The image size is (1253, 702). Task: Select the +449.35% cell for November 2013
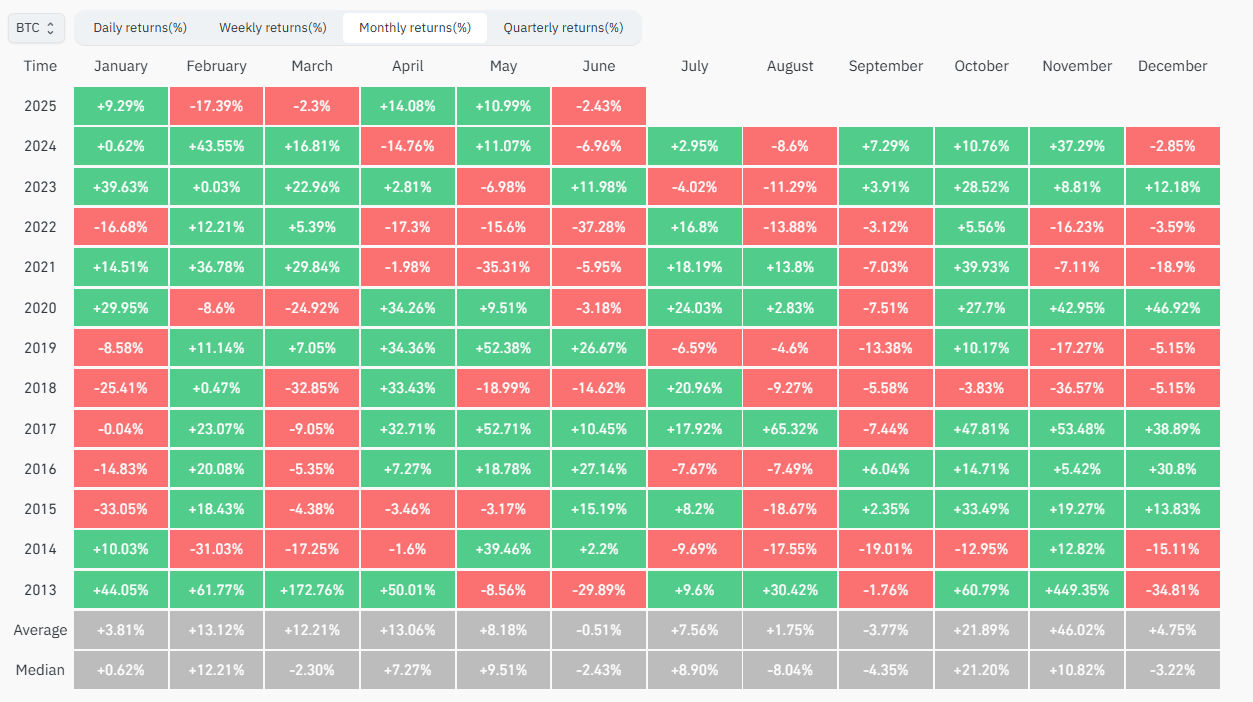pos(1076,589)
